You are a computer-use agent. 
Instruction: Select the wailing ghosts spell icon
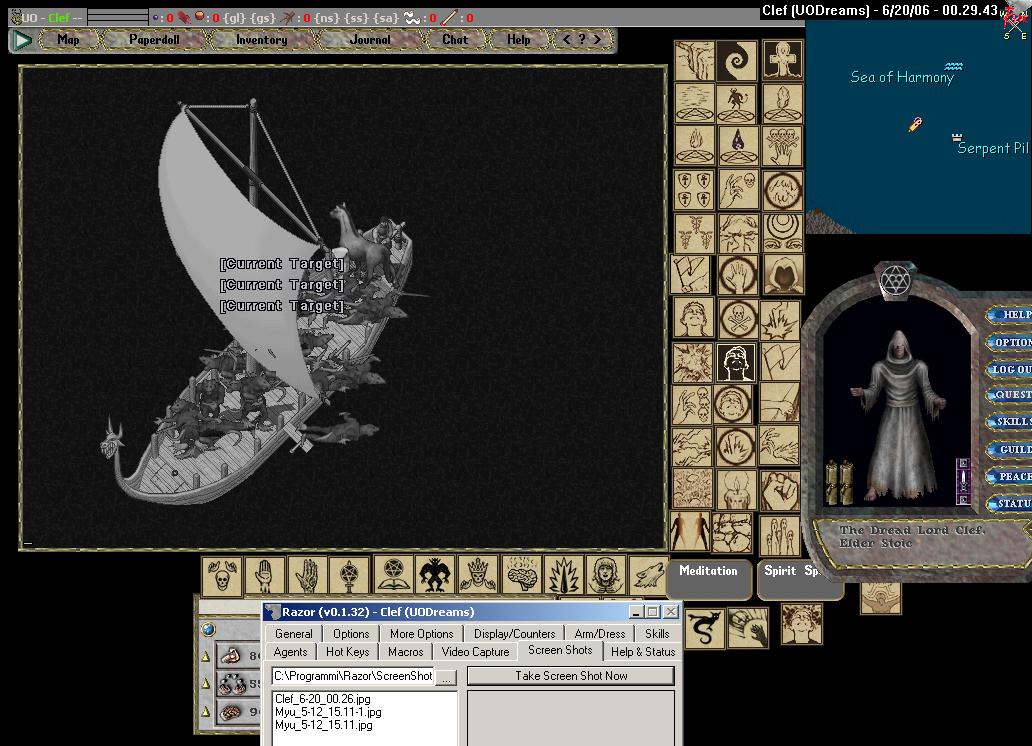tap(780, 534)
